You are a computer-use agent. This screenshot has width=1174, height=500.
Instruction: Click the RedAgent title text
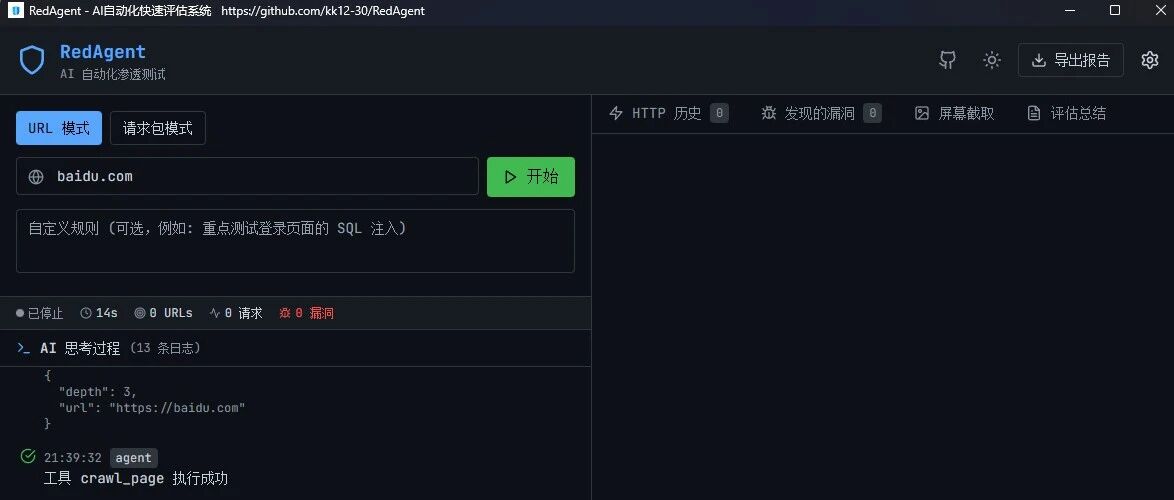(x=103, y=52)
